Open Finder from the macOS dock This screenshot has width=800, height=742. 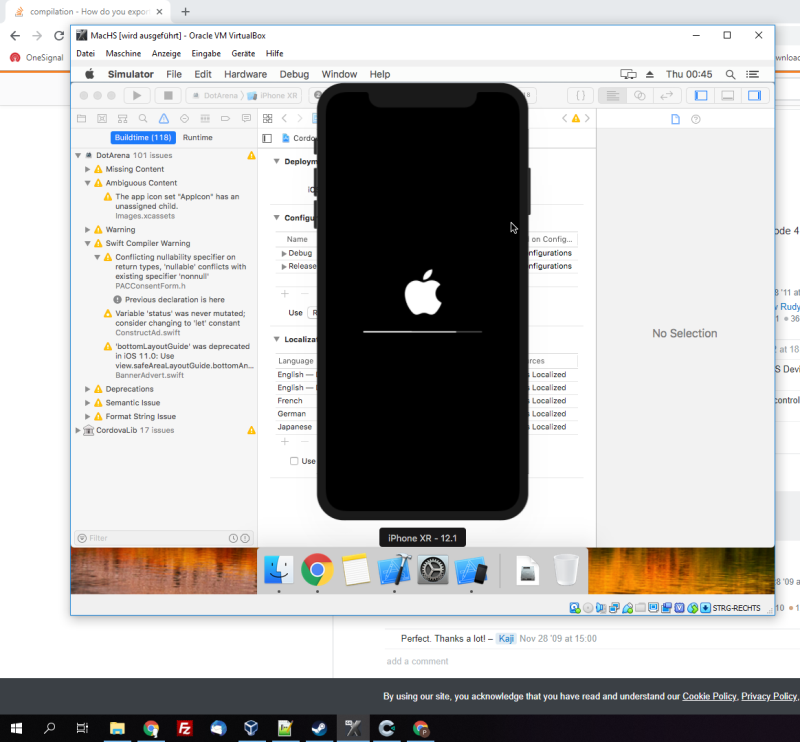coord(279,570)
